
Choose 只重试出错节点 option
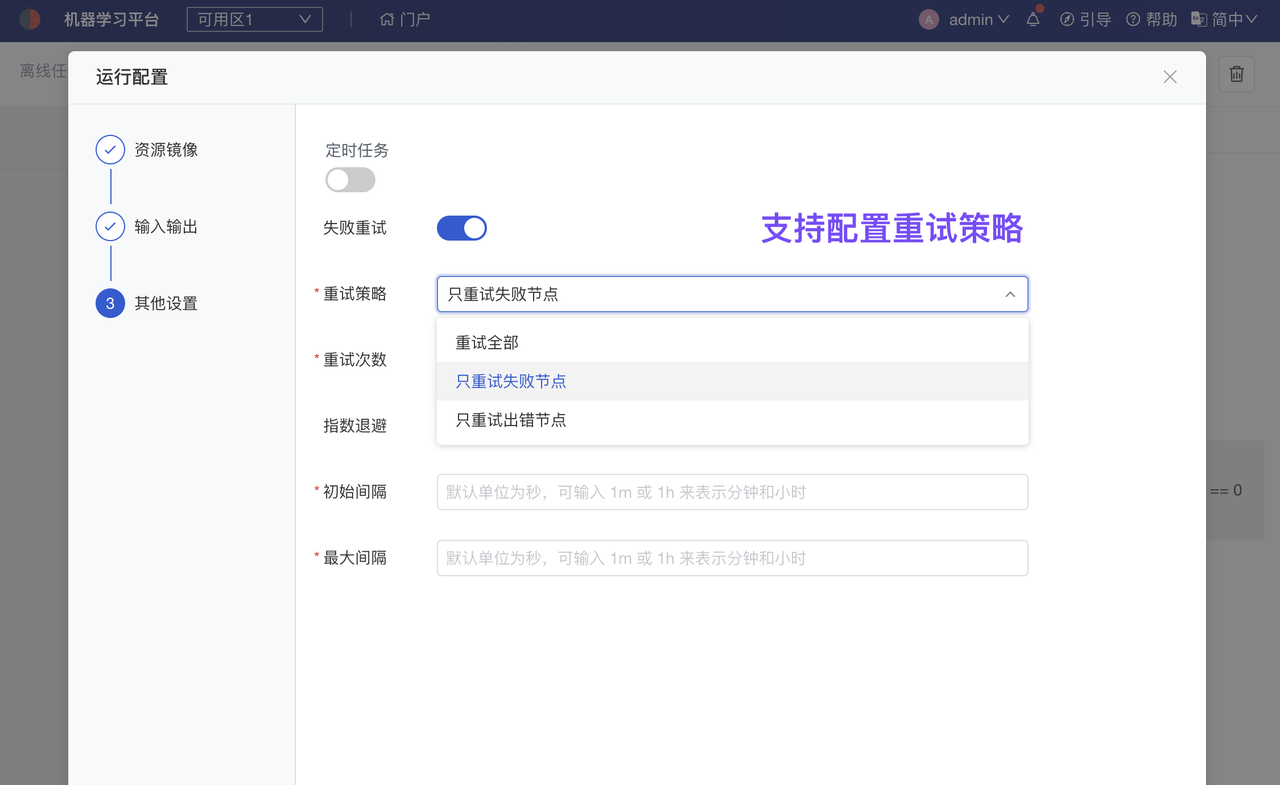[x=732, y=420]
